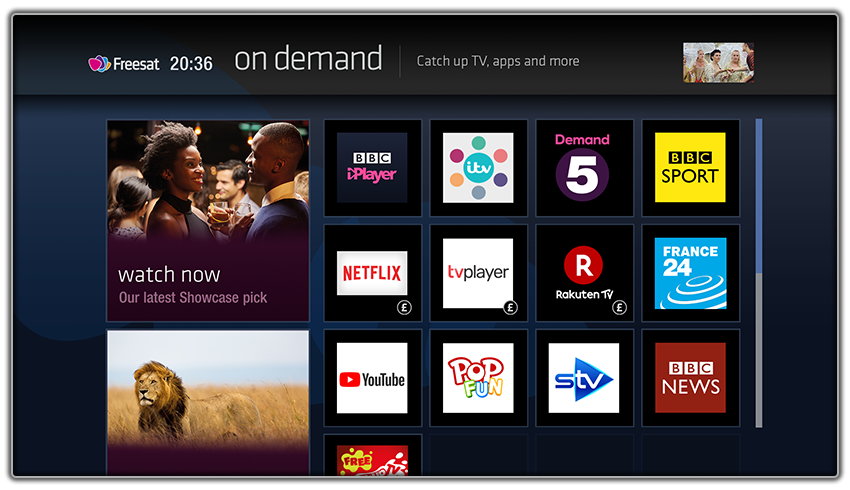The height and width of the screenshot is (490, 850).
Task: Click the pound badge on Rakuten TV tile
Action: (x=619, y=308)
